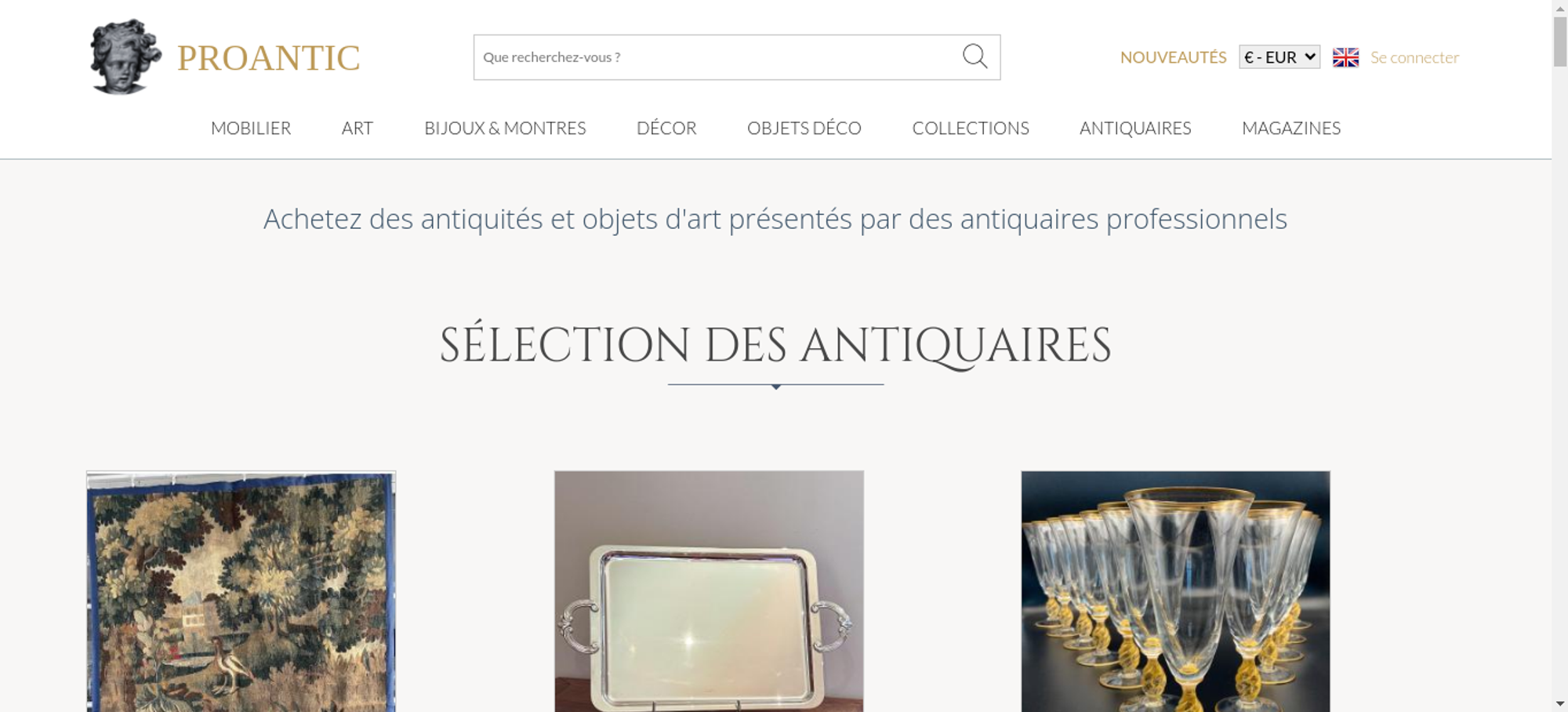
Task: Open the MOBILIER menu
Action: [x=251, y=128]
